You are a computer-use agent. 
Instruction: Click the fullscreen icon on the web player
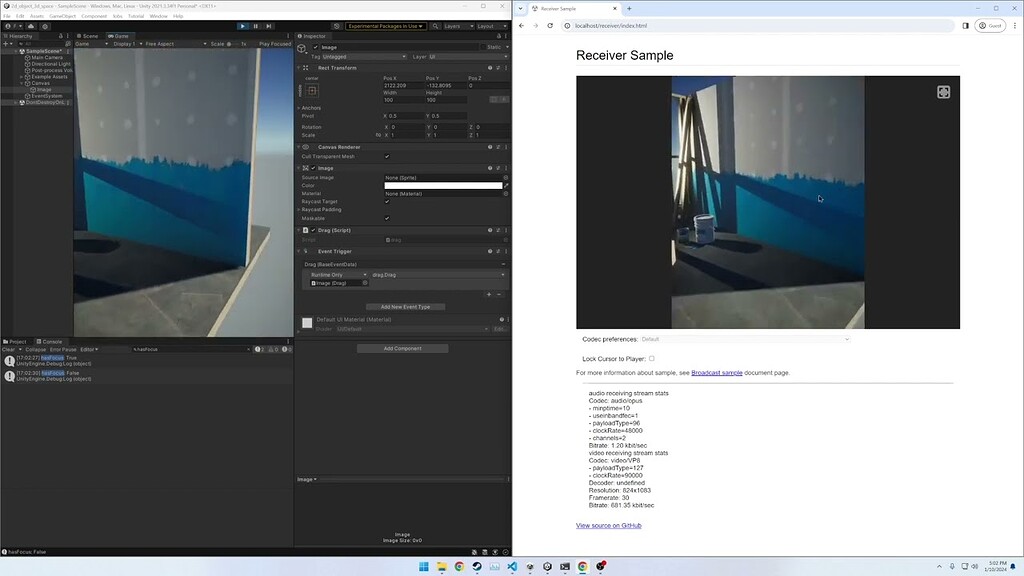(943, 91)
